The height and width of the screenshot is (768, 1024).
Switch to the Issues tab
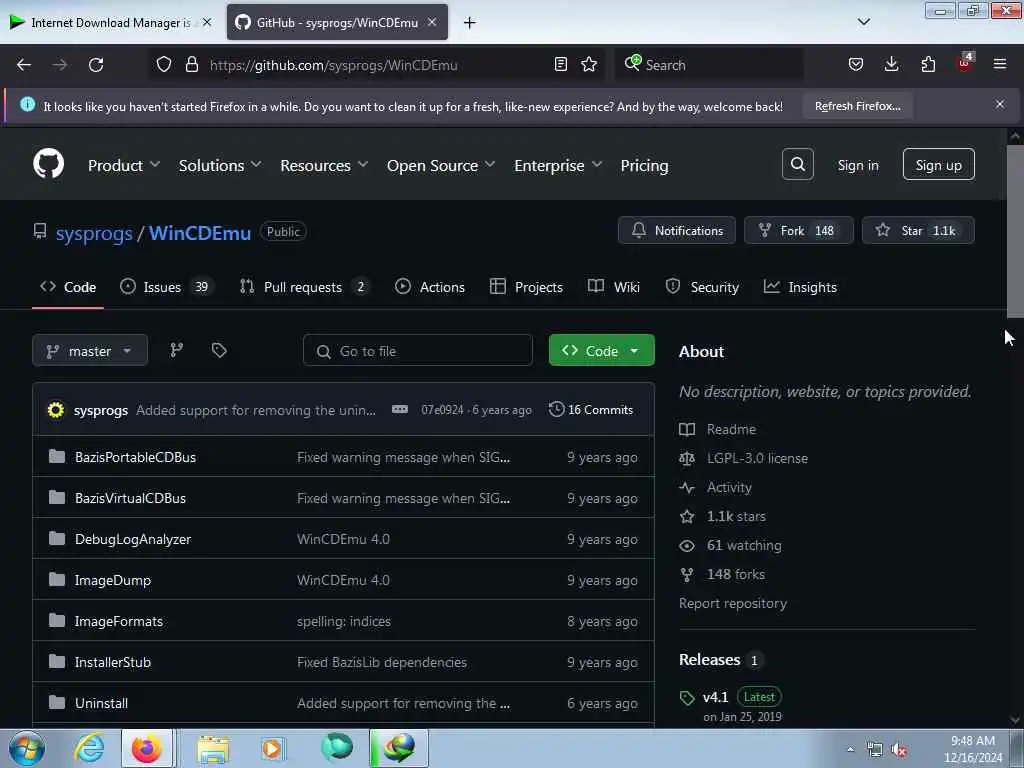click(167, 287)
